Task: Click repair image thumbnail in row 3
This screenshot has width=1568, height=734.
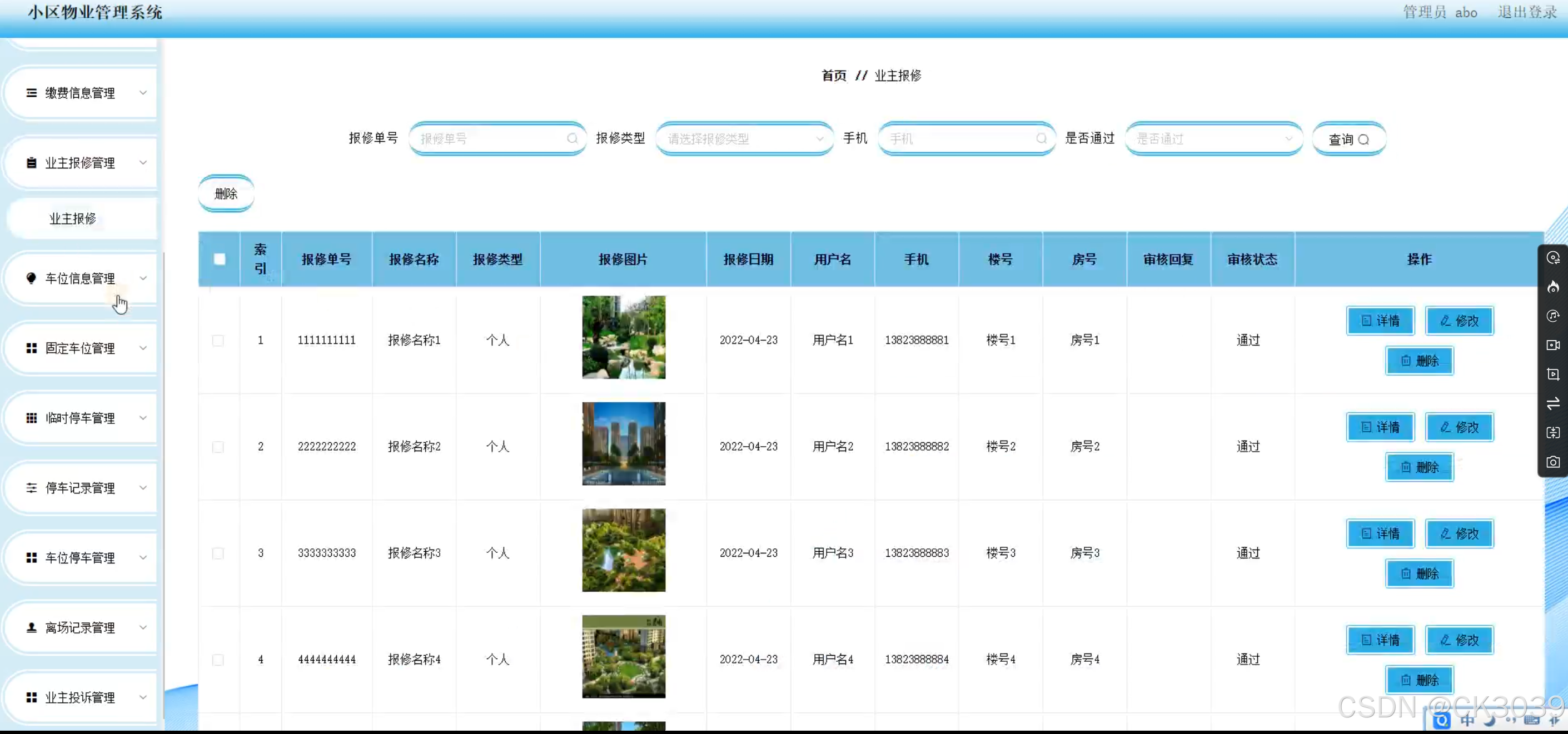Action: (x=623, y=550)
